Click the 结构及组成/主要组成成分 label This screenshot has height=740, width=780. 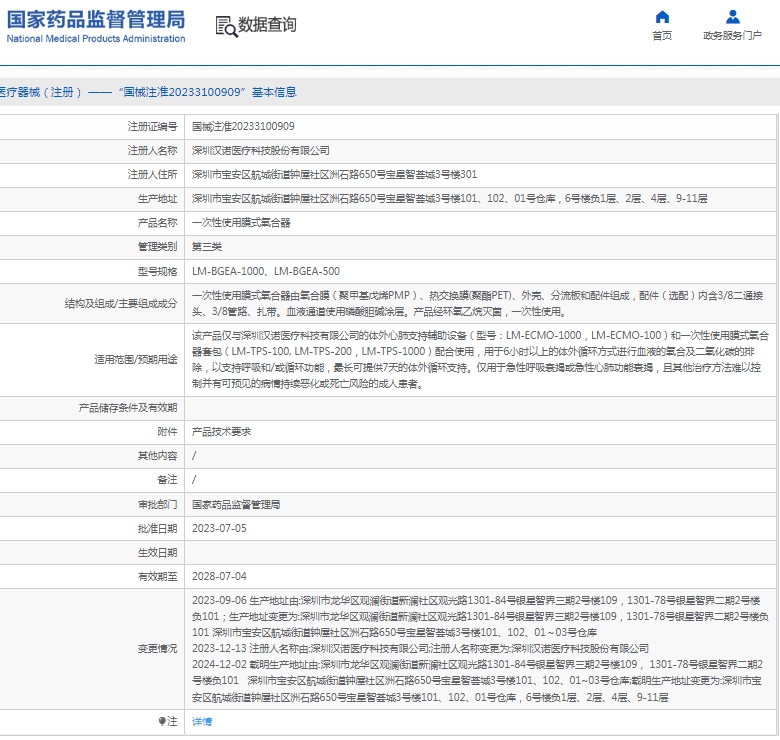[x=121, y=303]
